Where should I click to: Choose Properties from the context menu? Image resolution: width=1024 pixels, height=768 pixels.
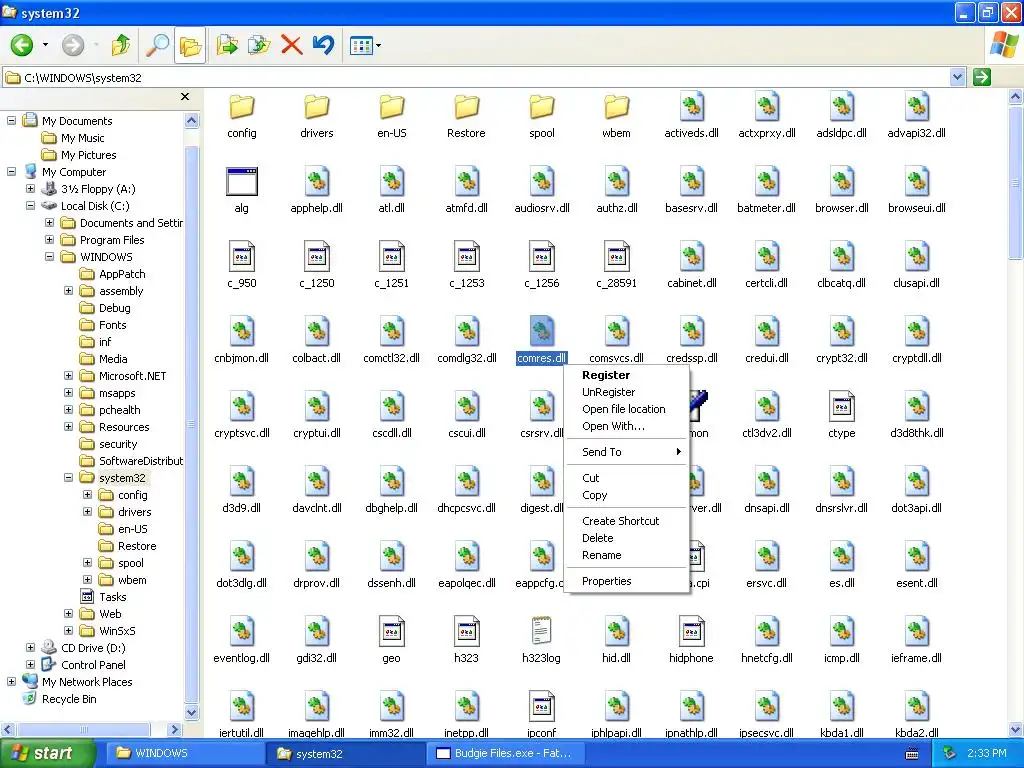(x=607, y=581)
